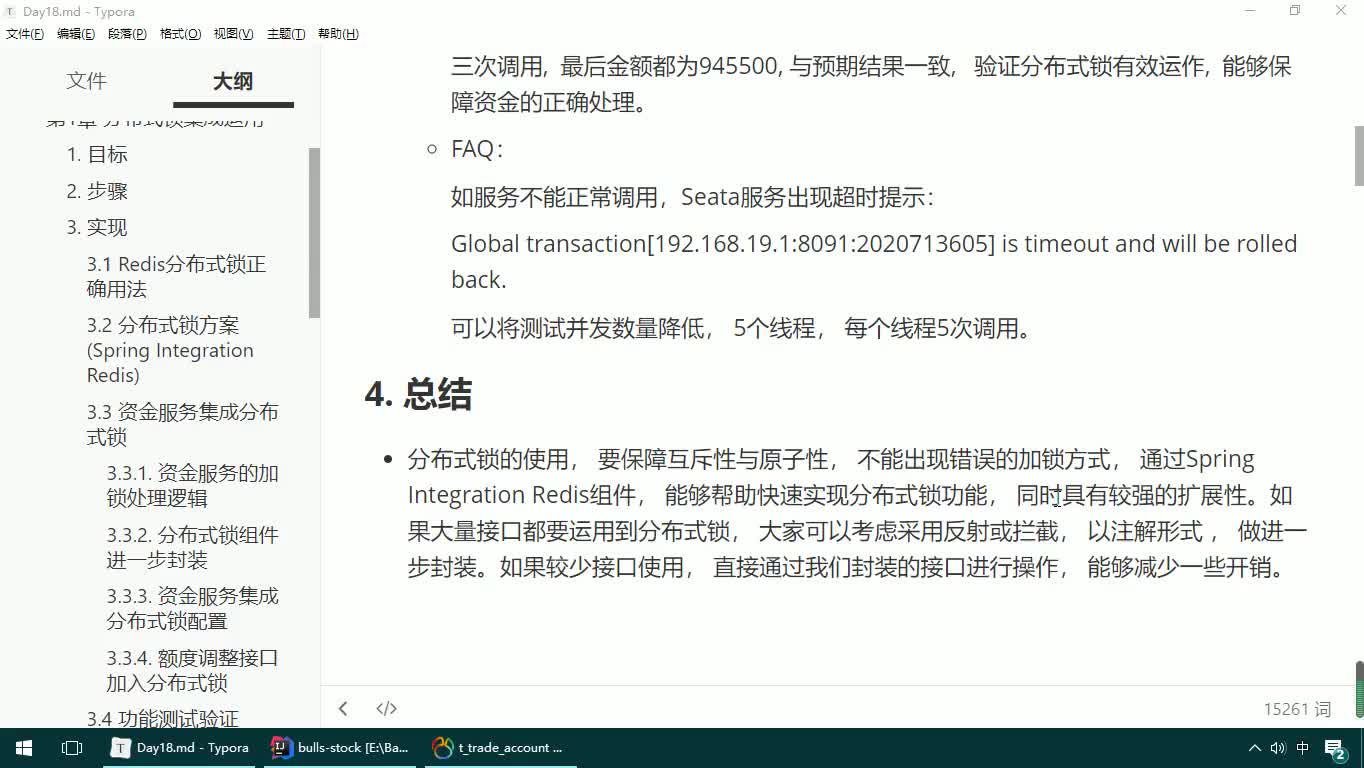Screen dimensions: 1364x768
Task: Minimize the Typora window
Action: click(x=1249, y=11)
